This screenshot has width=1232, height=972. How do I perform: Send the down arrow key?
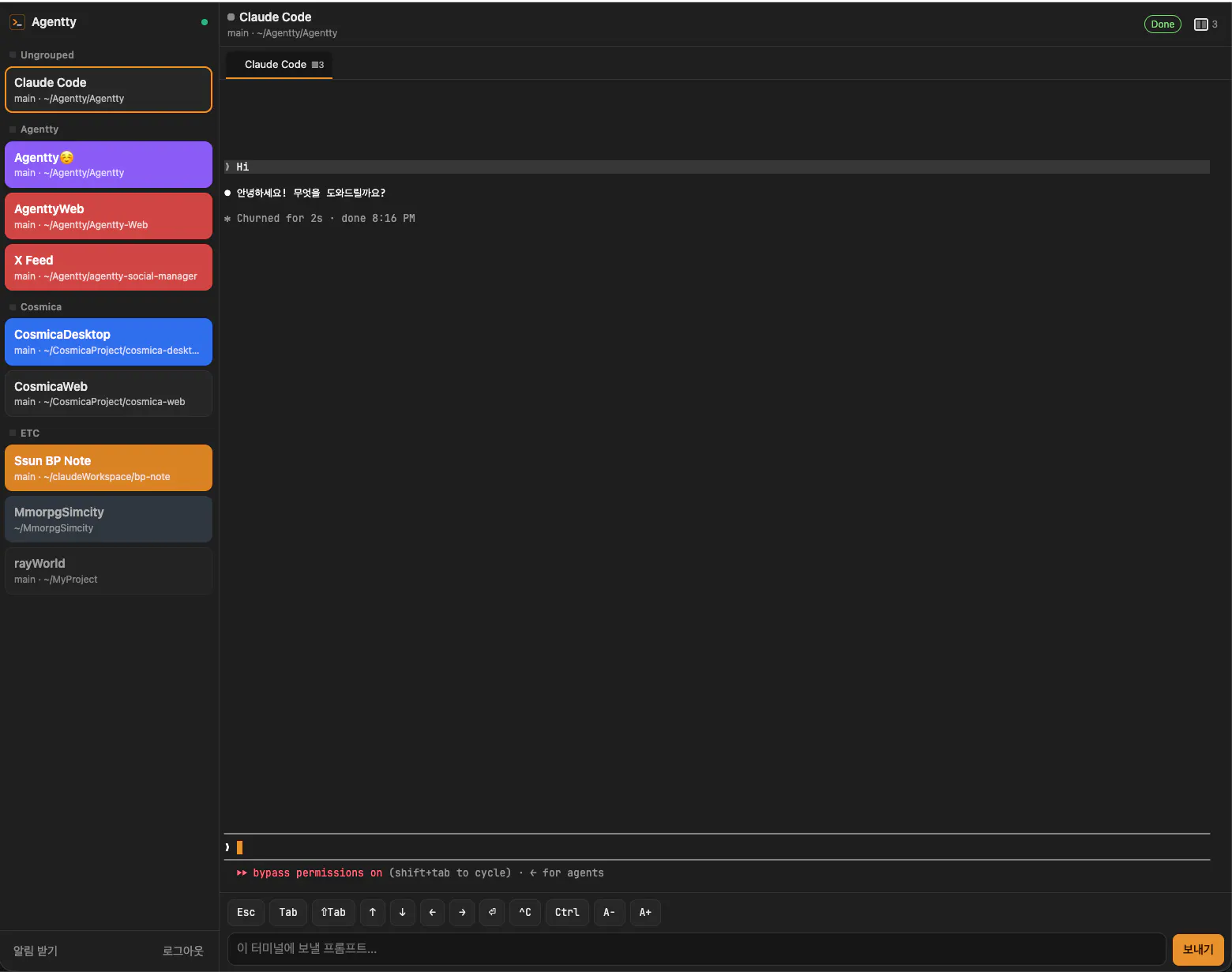pyautogui.click(x=403, y=912)
